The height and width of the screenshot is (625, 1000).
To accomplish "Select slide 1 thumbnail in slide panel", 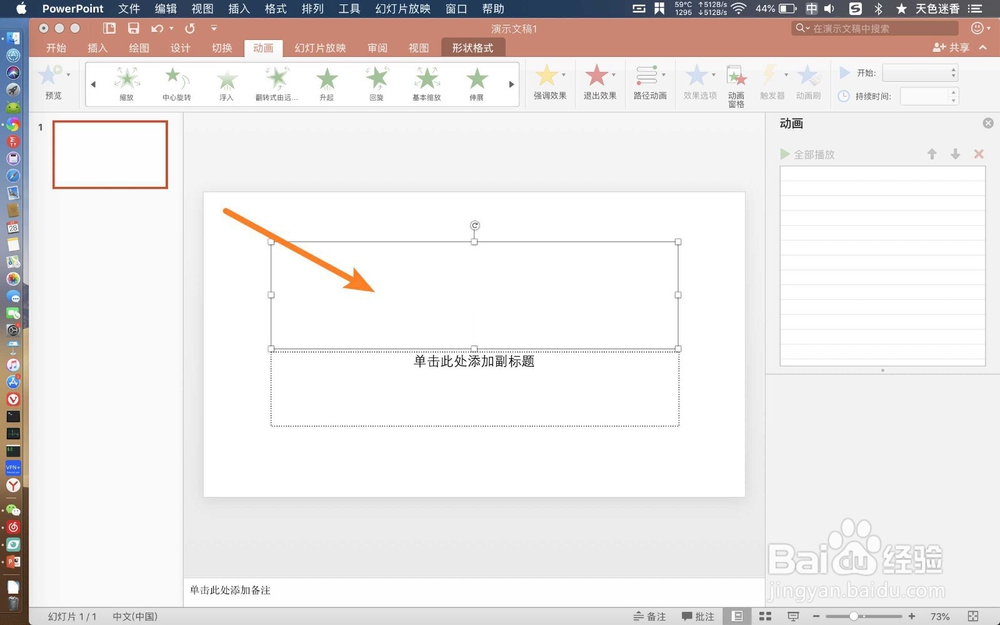I will [110, 154].
